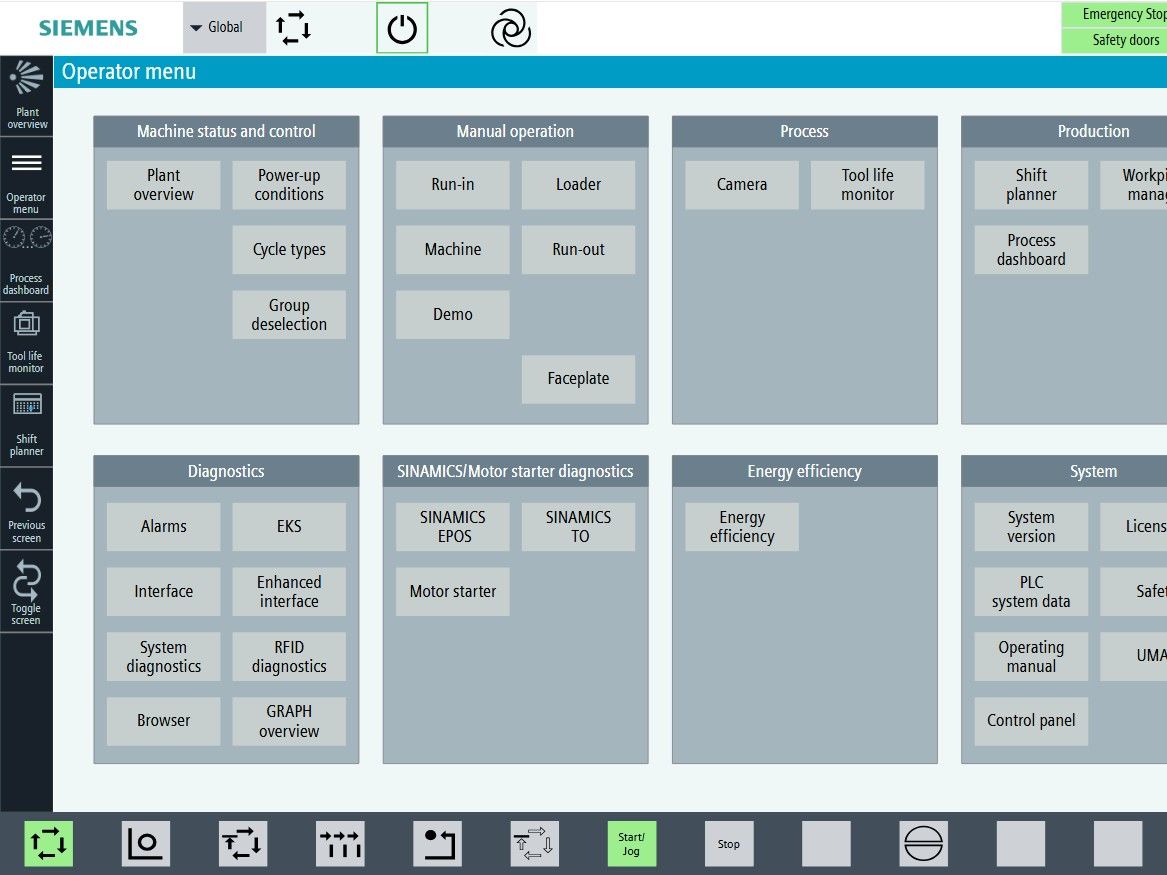This screenshot has width=1167, height=875.
Task: Open Camera in Process group
Action: pyautogui.click(x=742, y=185)
